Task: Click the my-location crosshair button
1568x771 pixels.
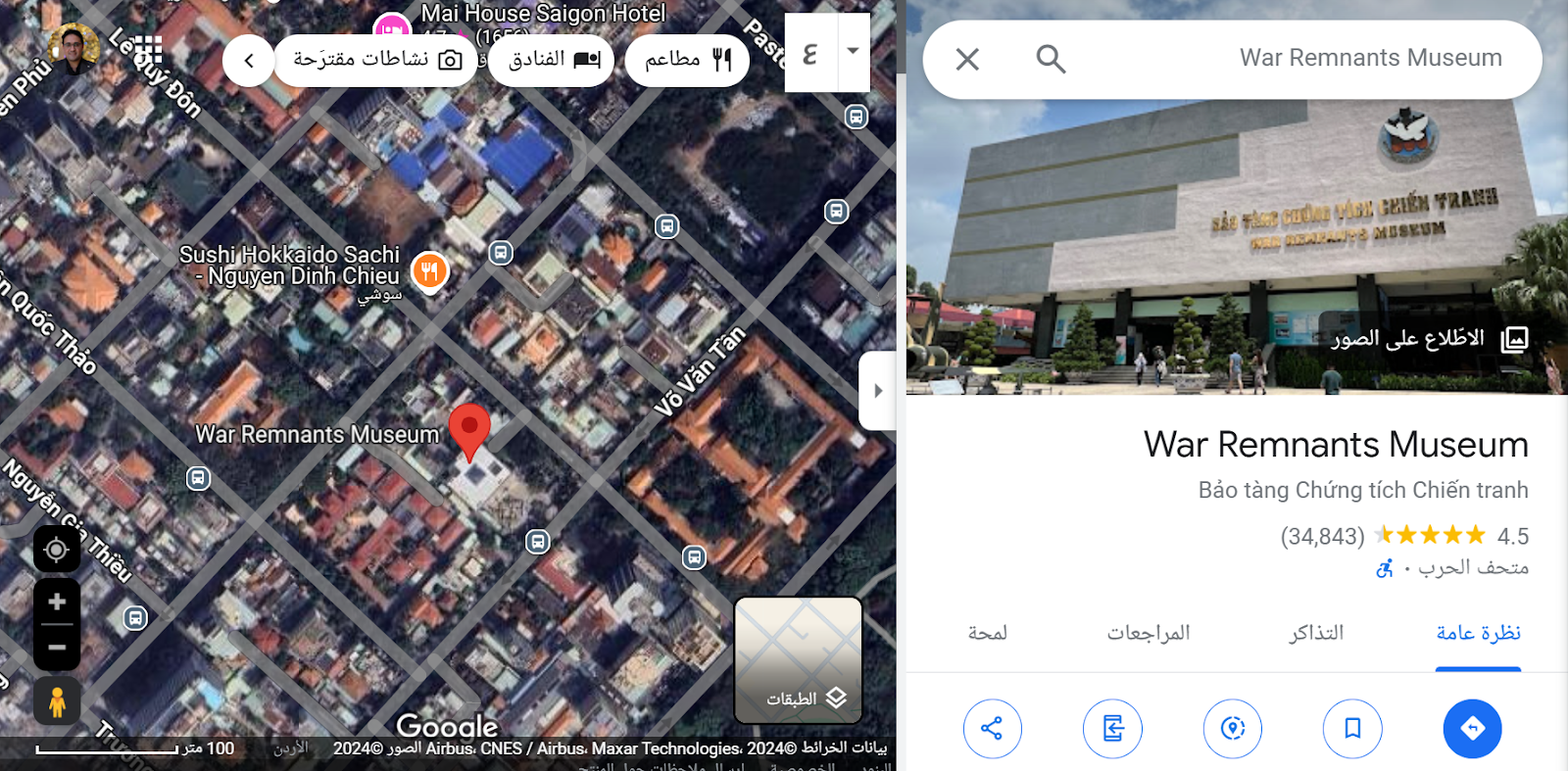Action: (x=57, y=550)
